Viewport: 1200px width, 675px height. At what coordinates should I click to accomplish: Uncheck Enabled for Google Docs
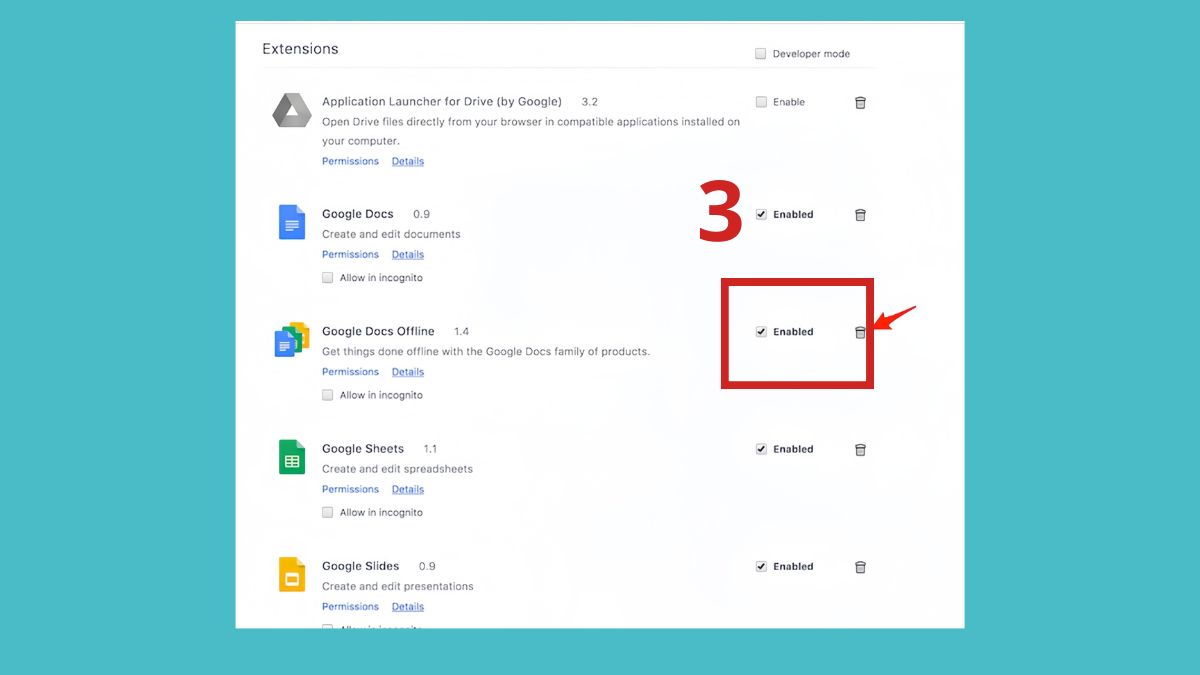[x=761, y=214]
